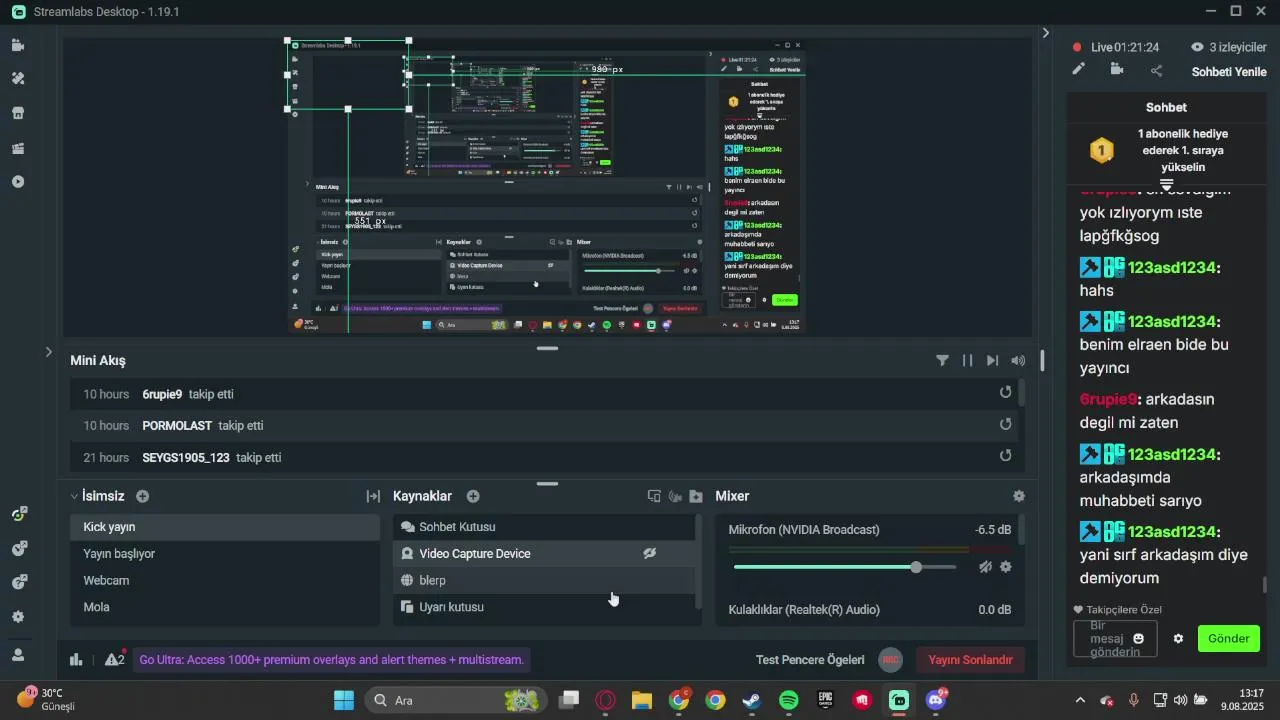The width and height of the screenshot is (1280, 720).
Task: Click Yayını Sonlandır to end the stream
Action: [970, 660]
